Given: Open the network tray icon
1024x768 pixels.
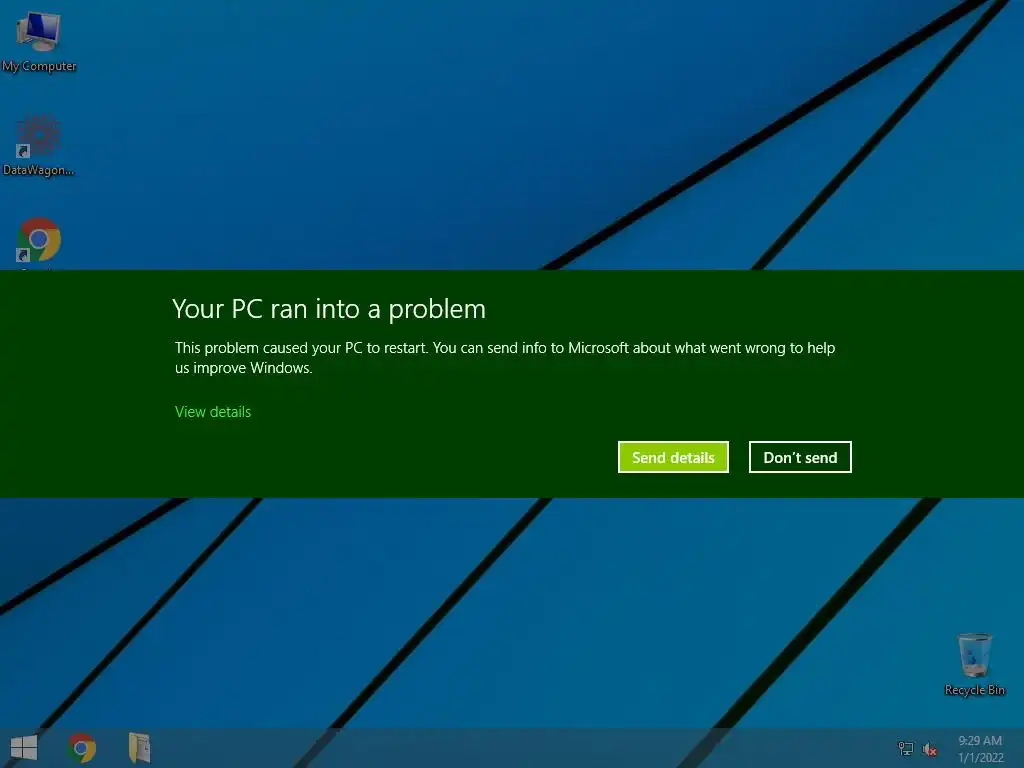Looking at the screenshot, I should click(906, 748).
